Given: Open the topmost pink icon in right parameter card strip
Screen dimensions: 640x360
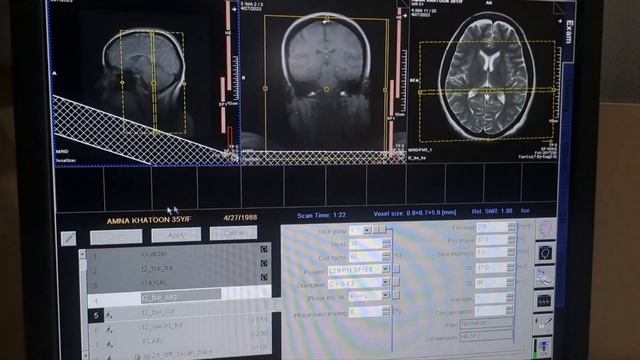Looking at the screenshot, I should point(544,229).
